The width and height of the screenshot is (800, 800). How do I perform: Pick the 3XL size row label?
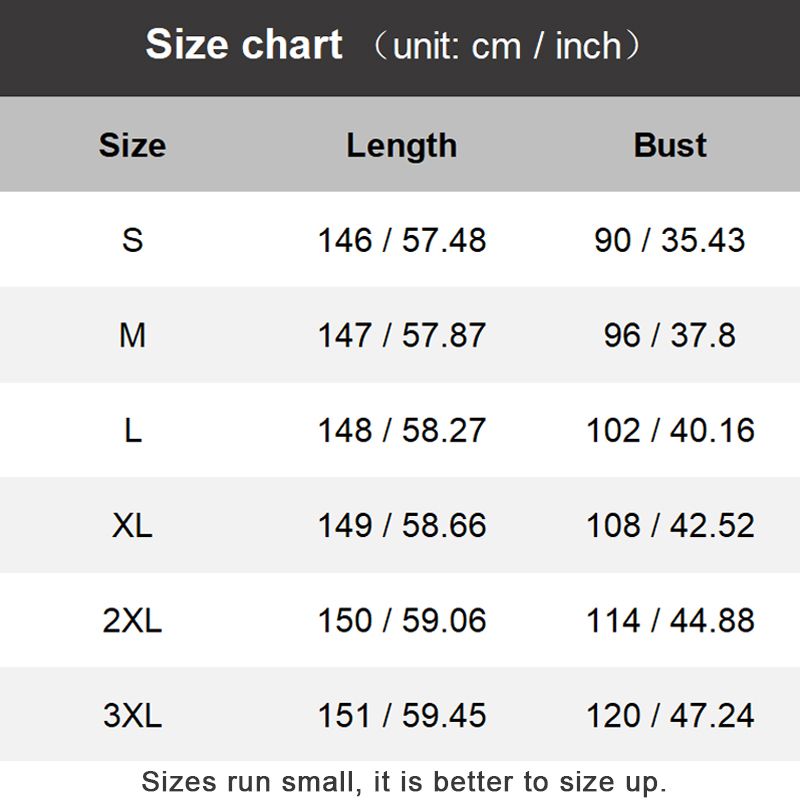pos(132,715)
